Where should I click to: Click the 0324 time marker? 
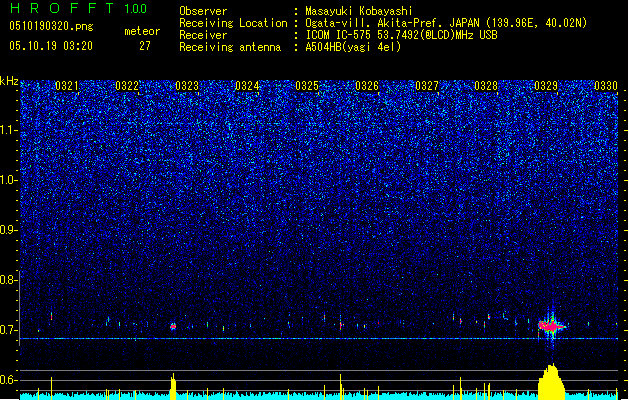[247, 86]
